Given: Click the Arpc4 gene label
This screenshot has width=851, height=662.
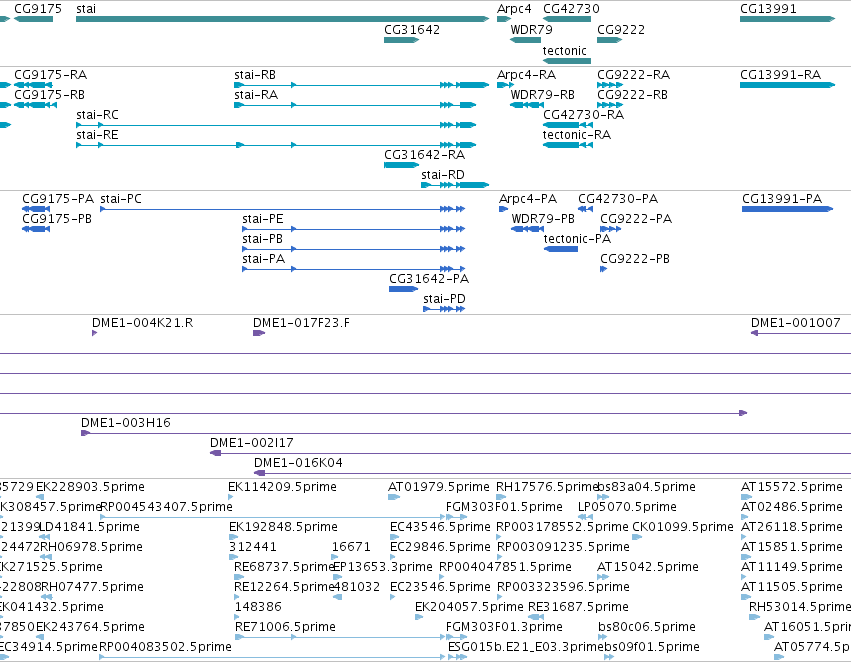Looking at the screenshot, I should click(x=514, y=9).
